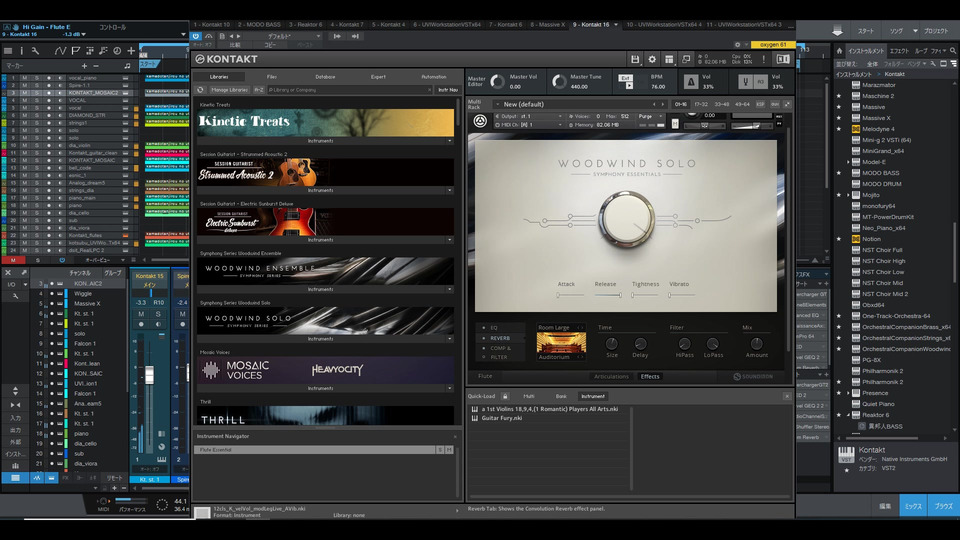Click plugin window settings gear near oxygen 61
960x540 pixels.
click(737, 45)
